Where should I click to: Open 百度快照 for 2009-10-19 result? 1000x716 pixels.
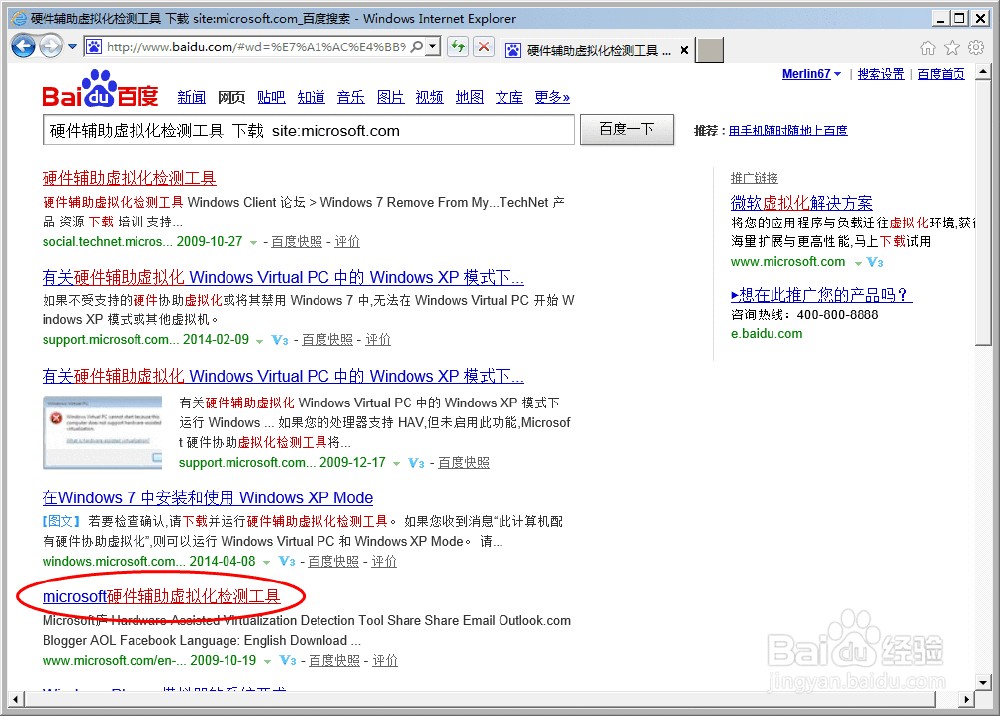pyautogui.click(x=335, y=661)
